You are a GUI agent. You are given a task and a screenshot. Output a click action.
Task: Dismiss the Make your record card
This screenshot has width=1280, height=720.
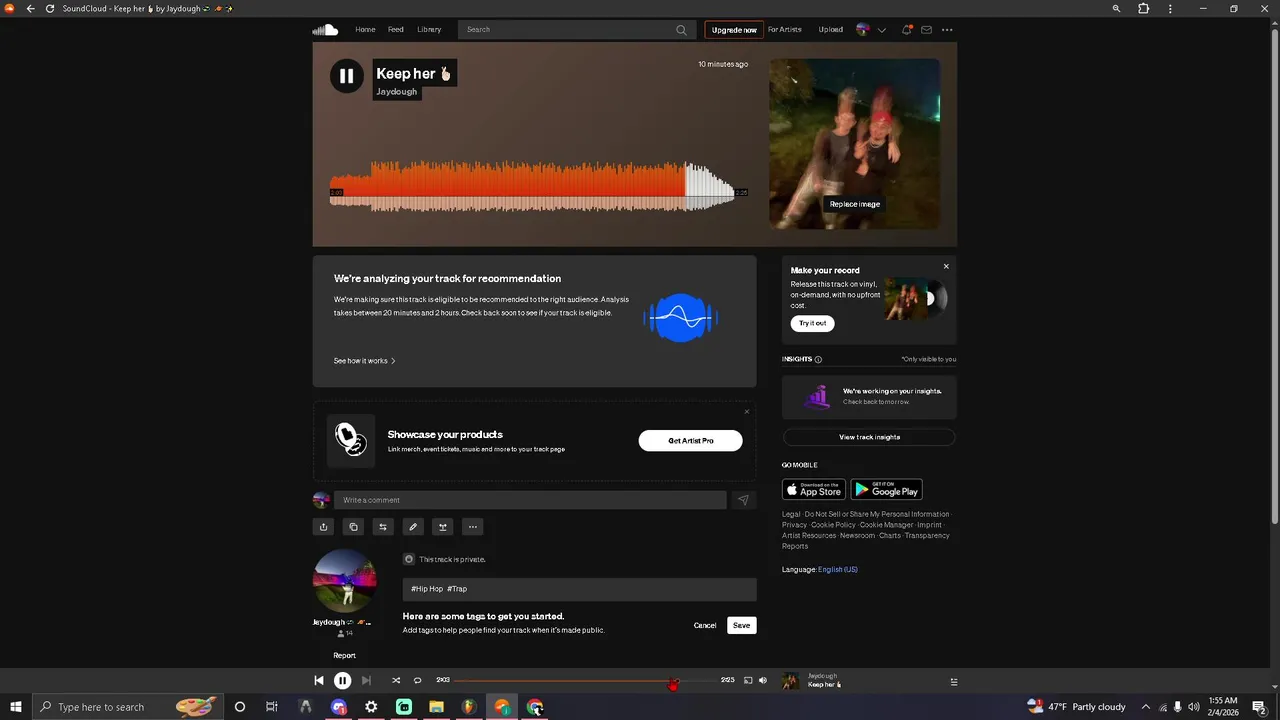point(946,266)
